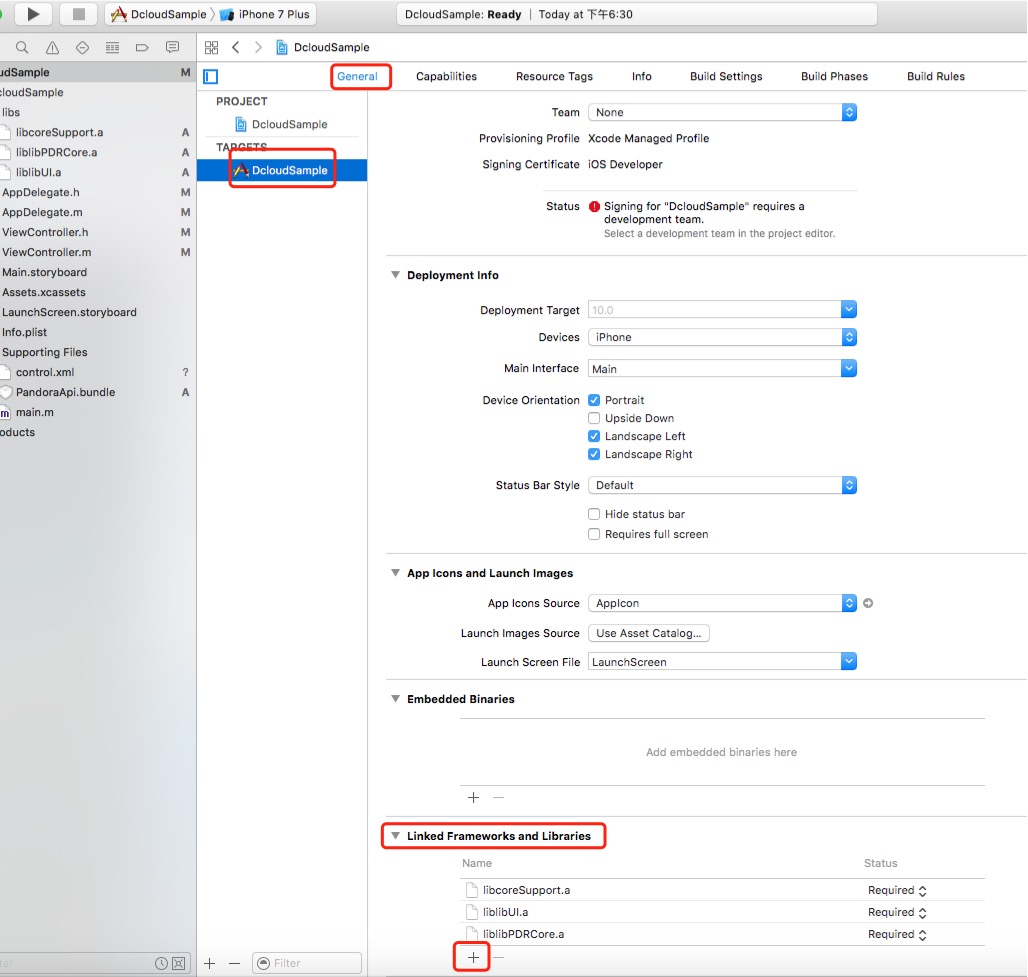
Task: Open the Issue navigator warning icon
Action: [52, 47]
